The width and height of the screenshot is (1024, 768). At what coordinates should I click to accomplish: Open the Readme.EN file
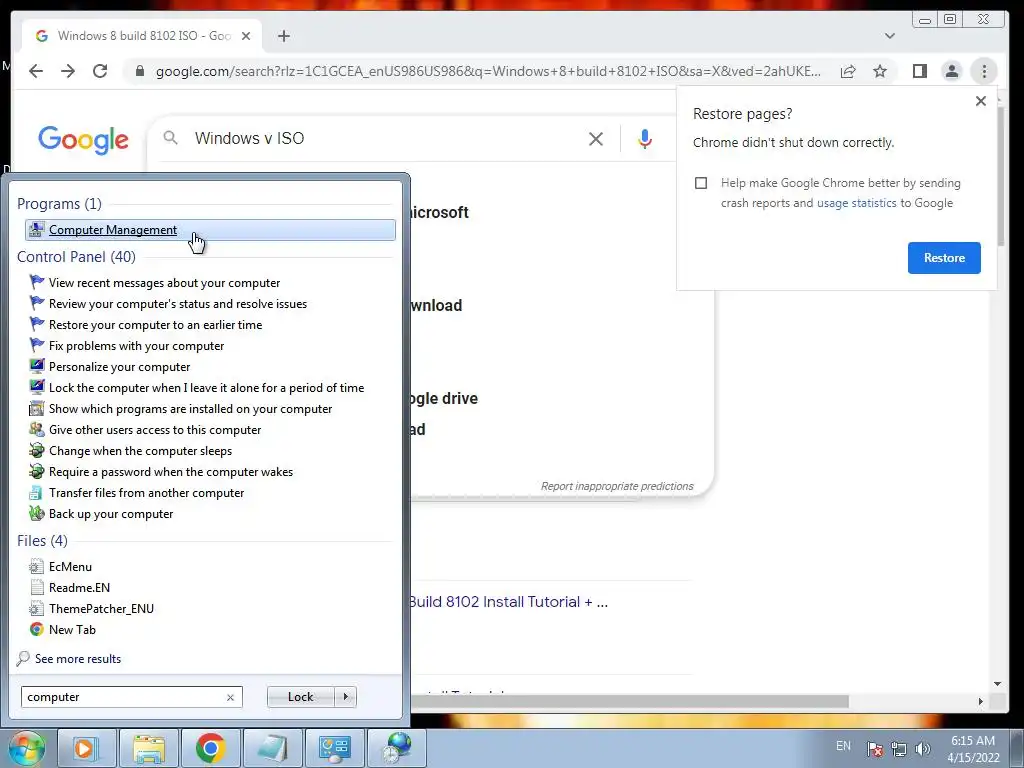pos(79,588)
